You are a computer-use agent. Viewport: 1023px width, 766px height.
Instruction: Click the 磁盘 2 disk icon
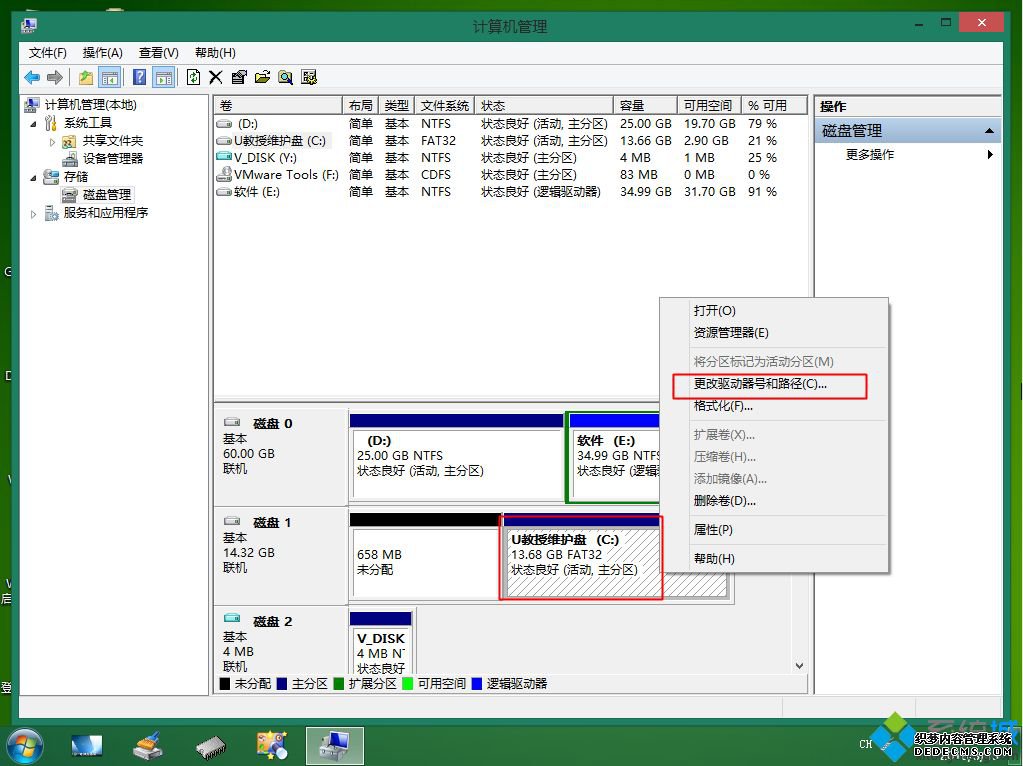[232, 618]
